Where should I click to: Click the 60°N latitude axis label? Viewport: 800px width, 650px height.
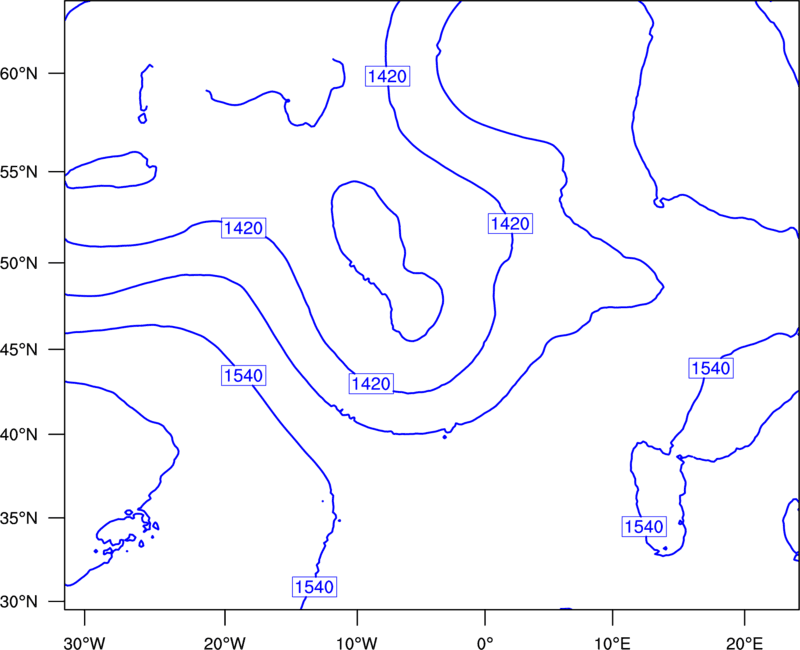point(19,73)
